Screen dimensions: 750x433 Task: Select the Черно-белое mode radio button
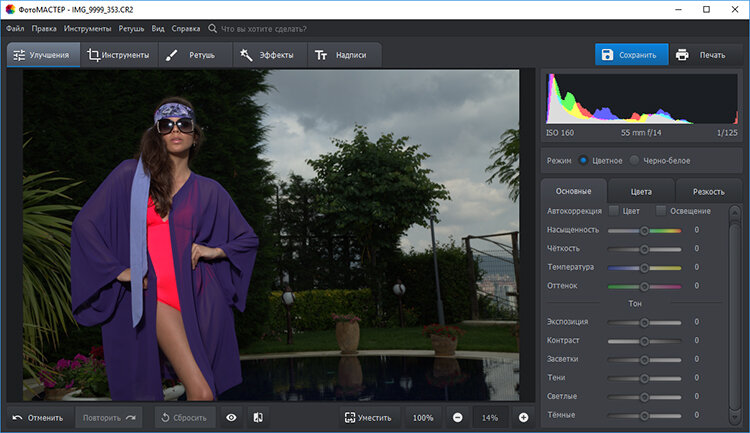pyautogui.click(x=632, y=160)
